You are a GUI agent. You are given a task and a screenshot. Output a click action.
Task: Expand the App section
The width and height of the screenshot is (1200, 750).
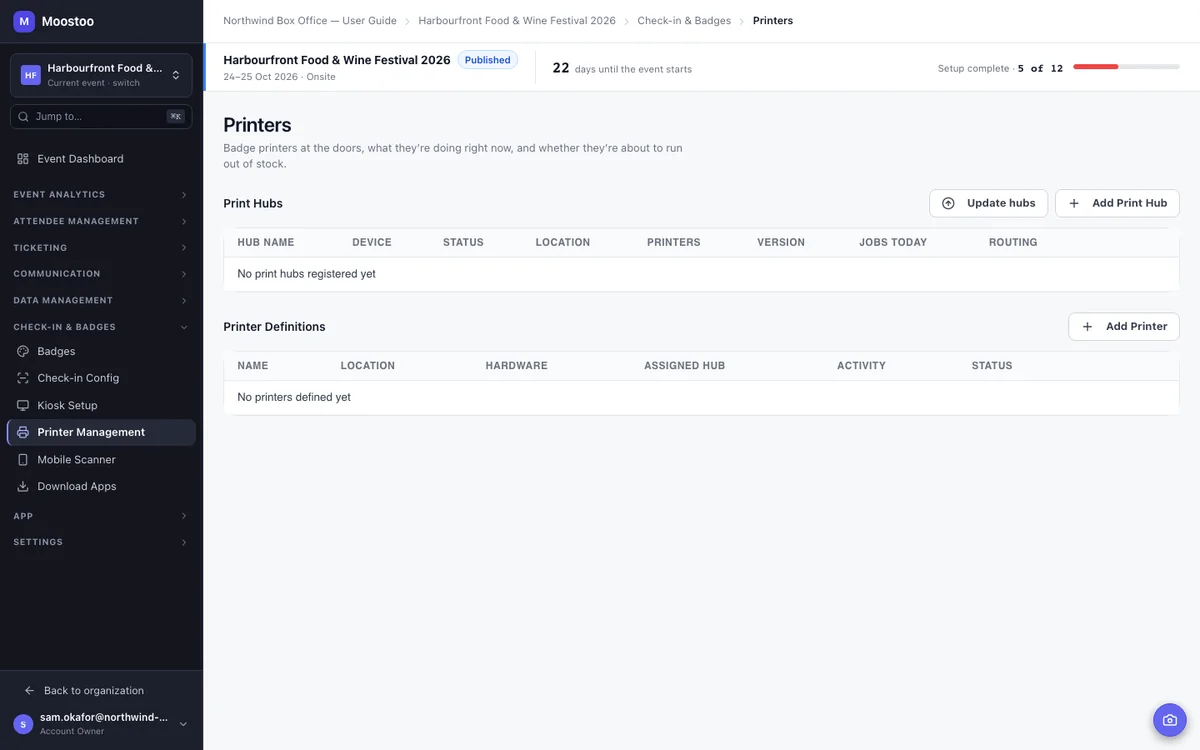click(101, 516)
